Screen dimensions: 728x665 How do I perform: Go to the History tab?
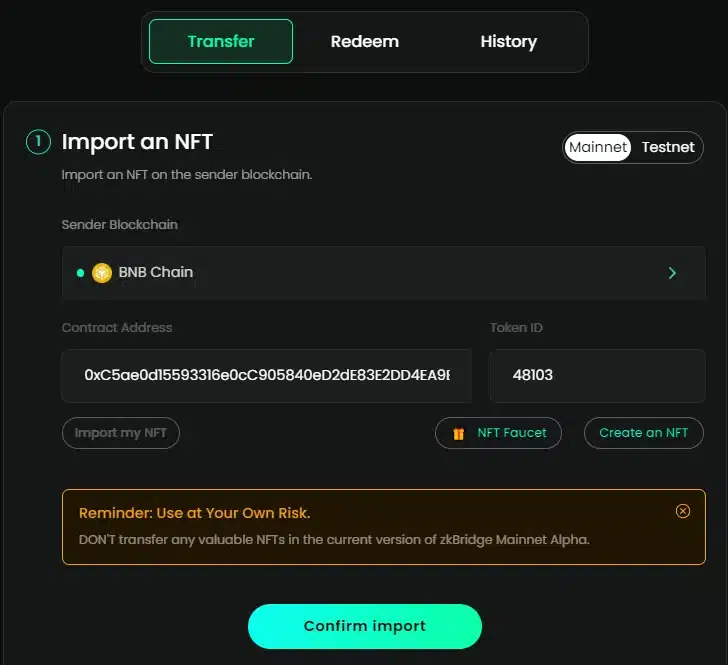click(x=508, y=42)
